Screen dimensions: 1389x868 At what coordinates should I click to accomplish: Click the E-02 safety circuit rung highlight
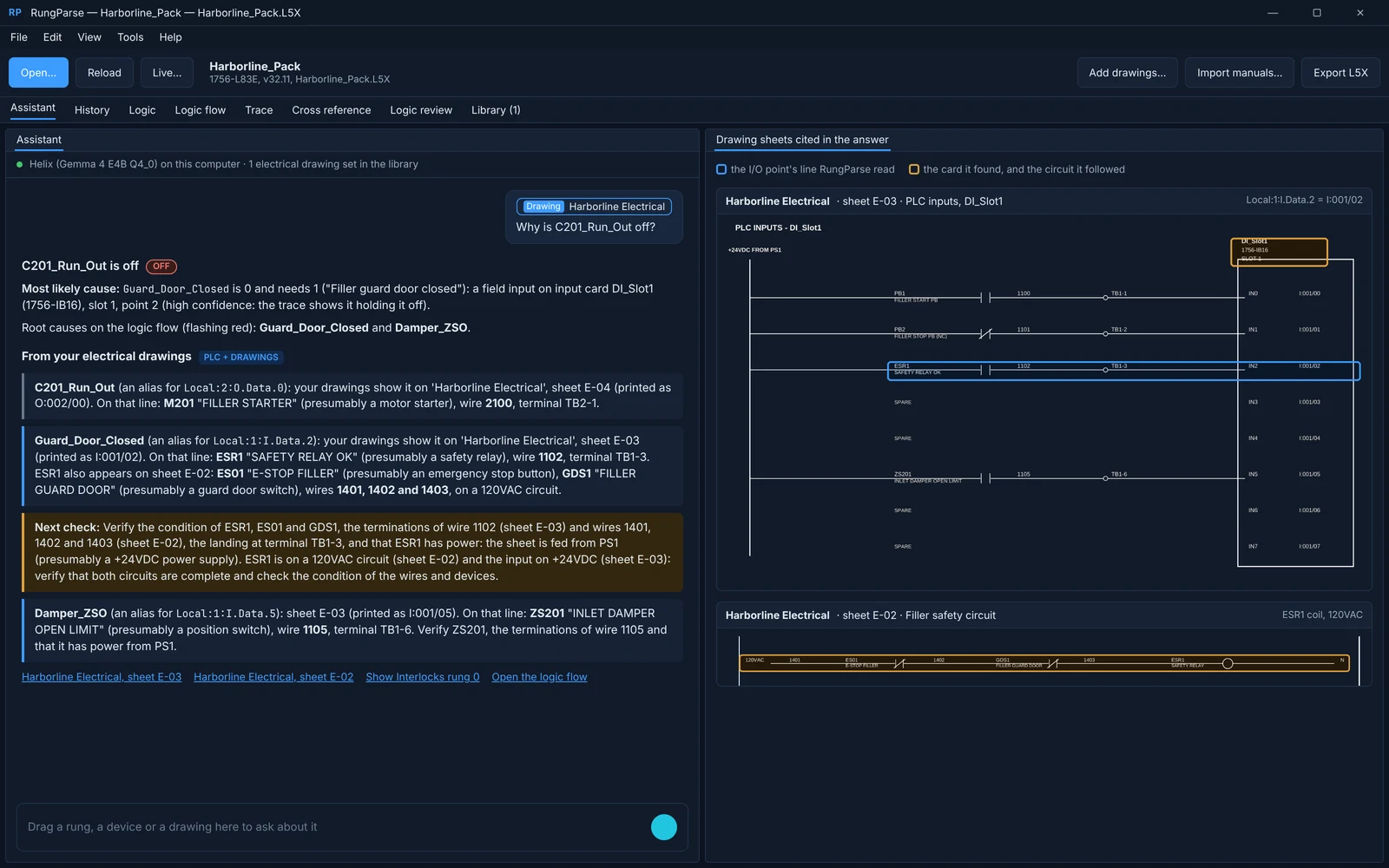(x=1044, y=663)
